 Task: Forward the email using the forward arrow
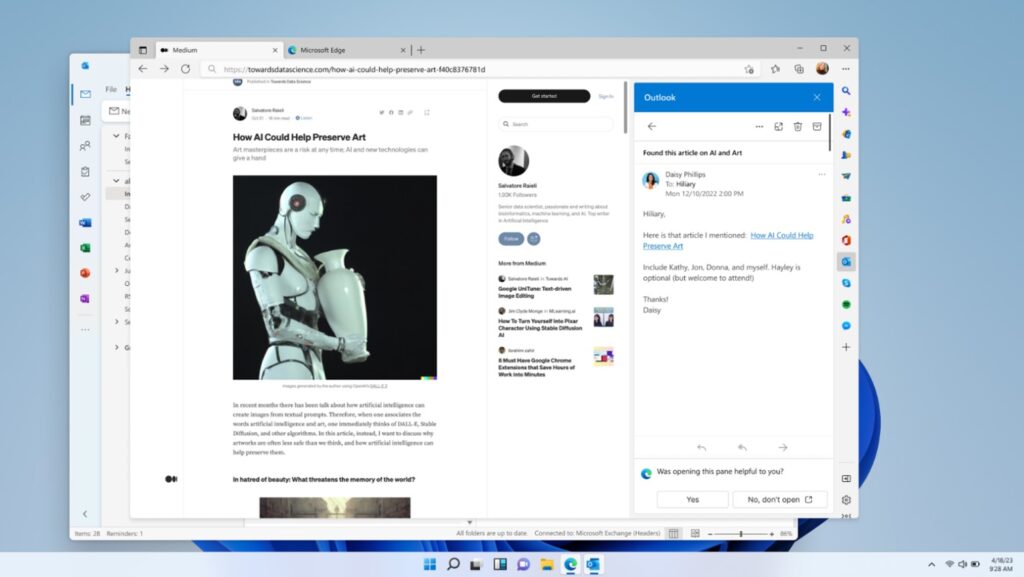[783, 447]
